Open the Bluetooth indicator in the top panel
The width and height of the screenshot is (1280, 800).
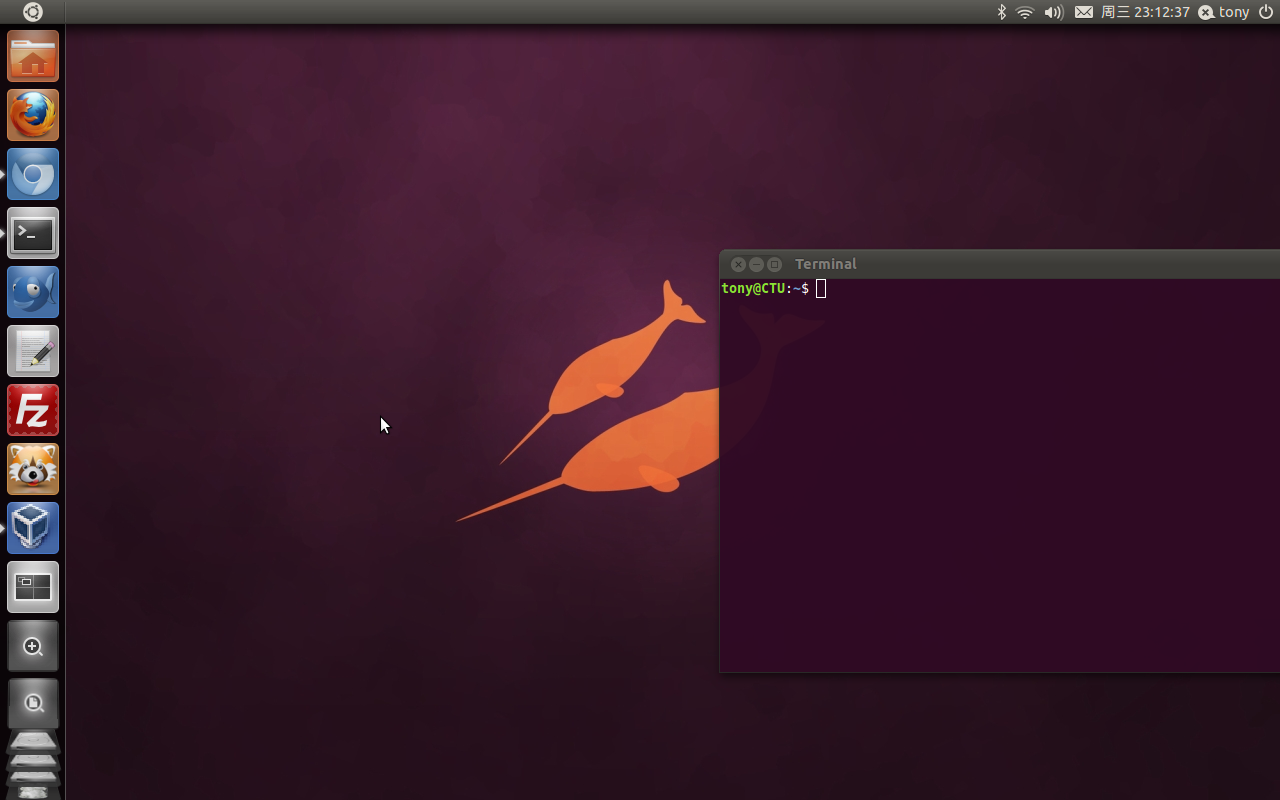[1001, 12]
